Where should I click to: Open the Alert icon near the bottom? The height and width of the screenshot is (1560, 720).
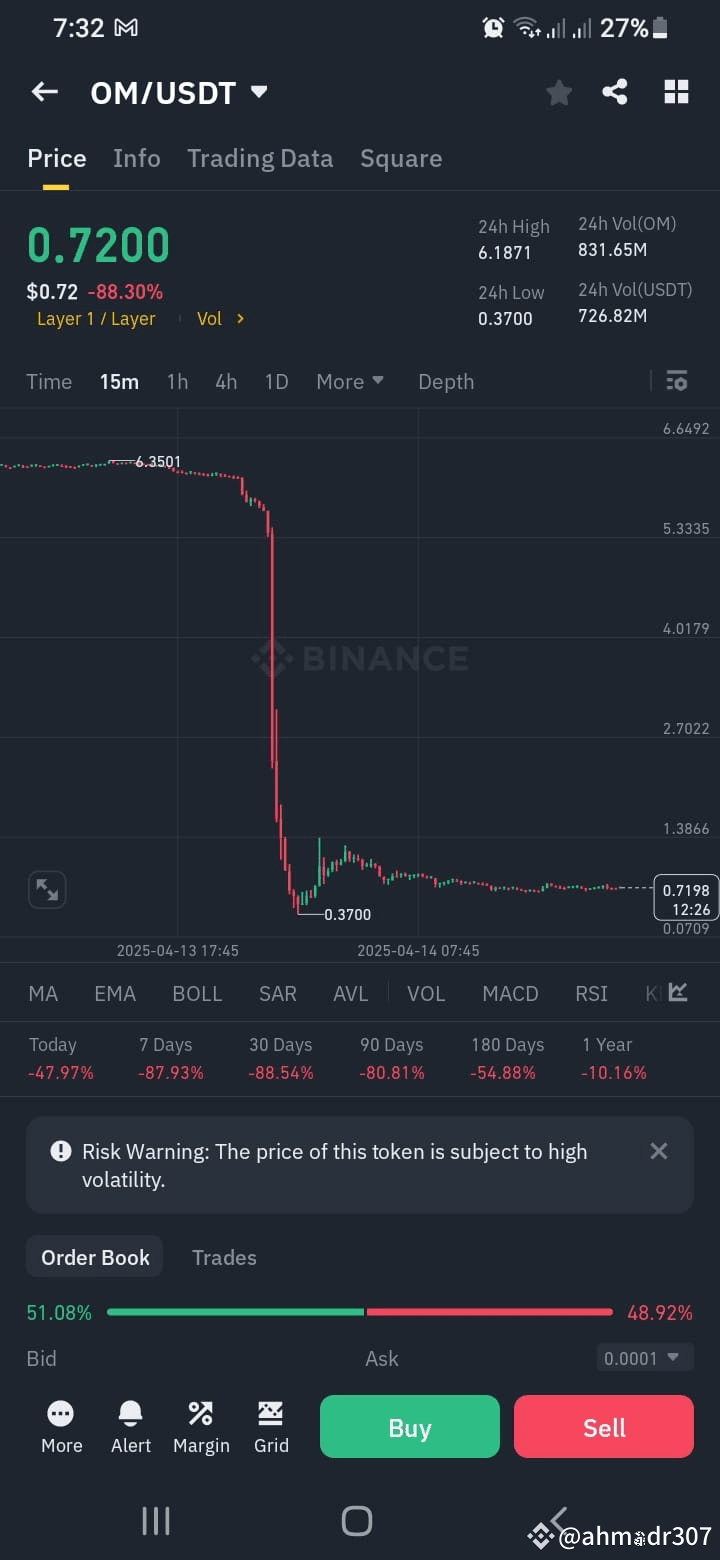[130, 1427]
